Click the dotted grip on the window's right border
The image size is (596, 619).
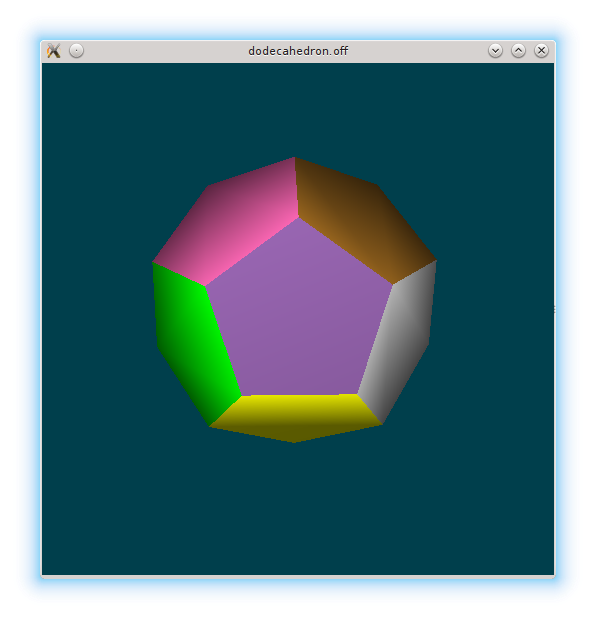coord(555,310)
